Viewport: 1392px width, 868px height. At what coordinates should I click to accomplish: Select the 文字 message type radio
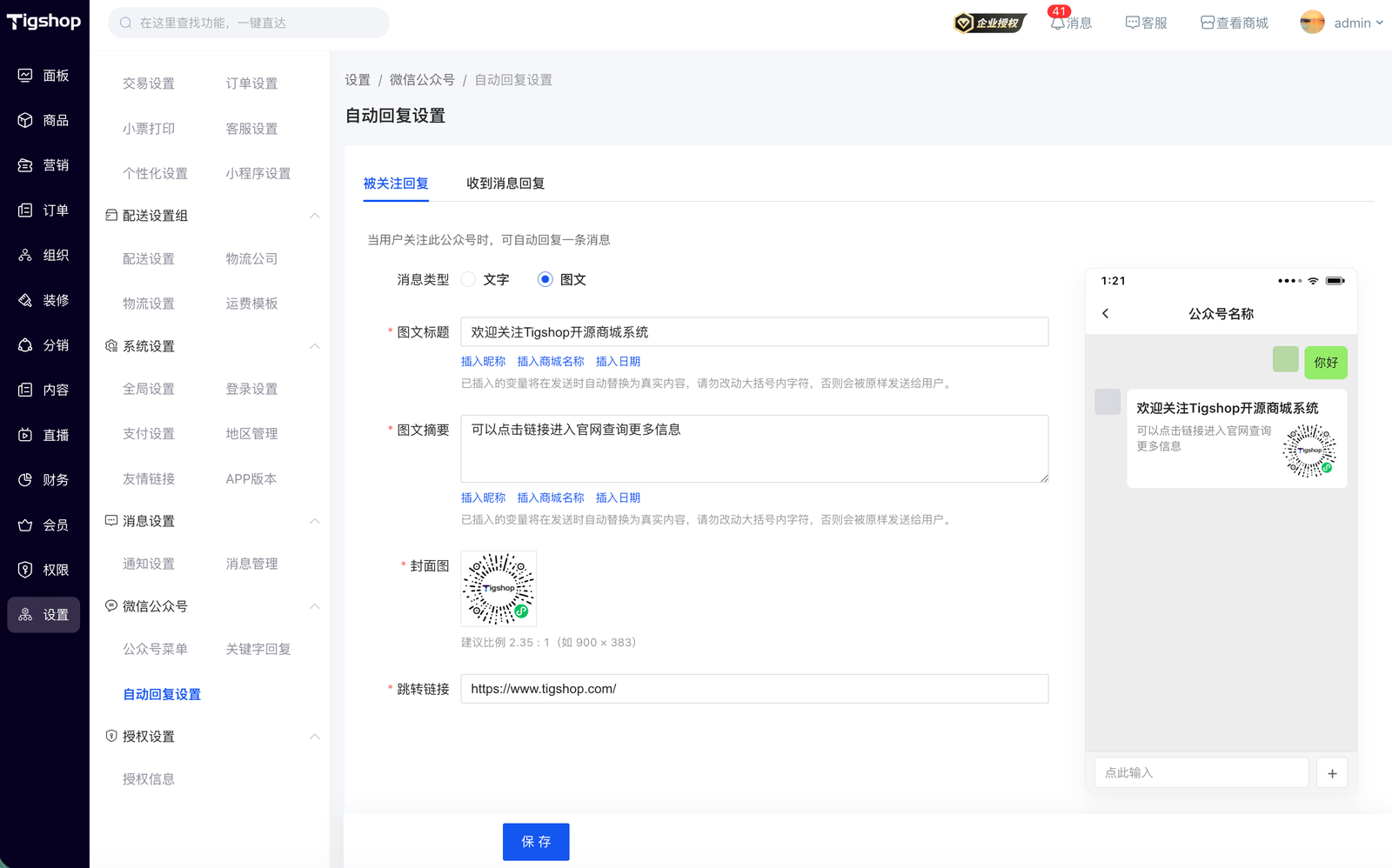point(469,279)
